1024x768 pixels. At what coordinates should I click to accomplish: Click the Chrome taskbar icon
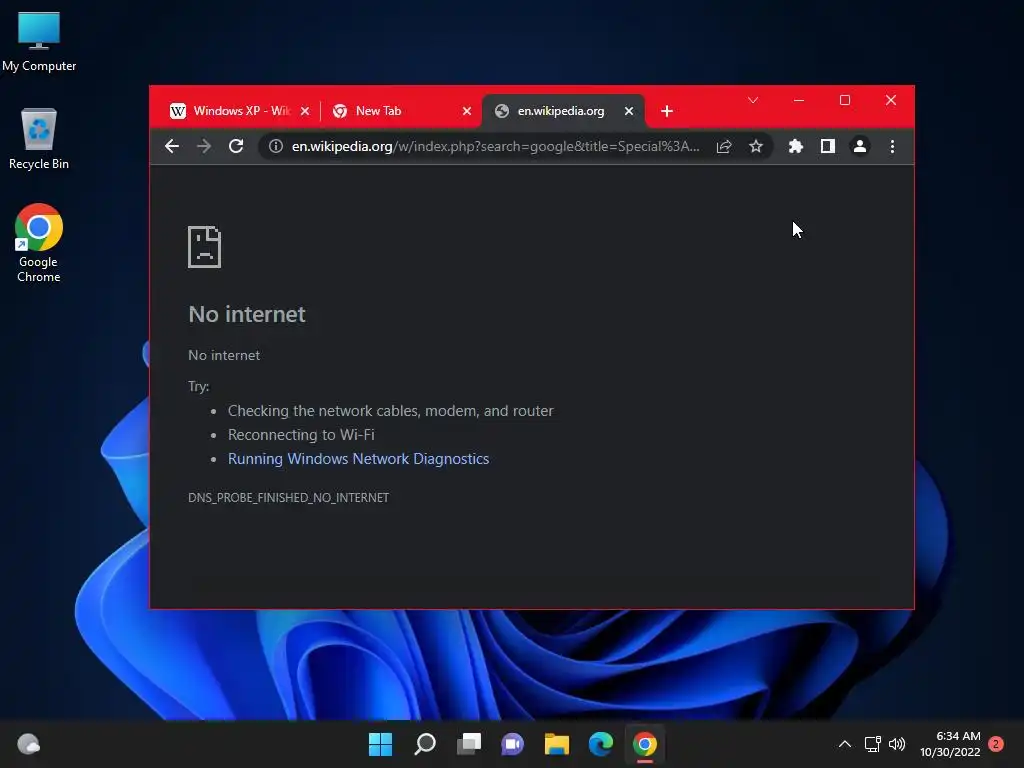645,744
